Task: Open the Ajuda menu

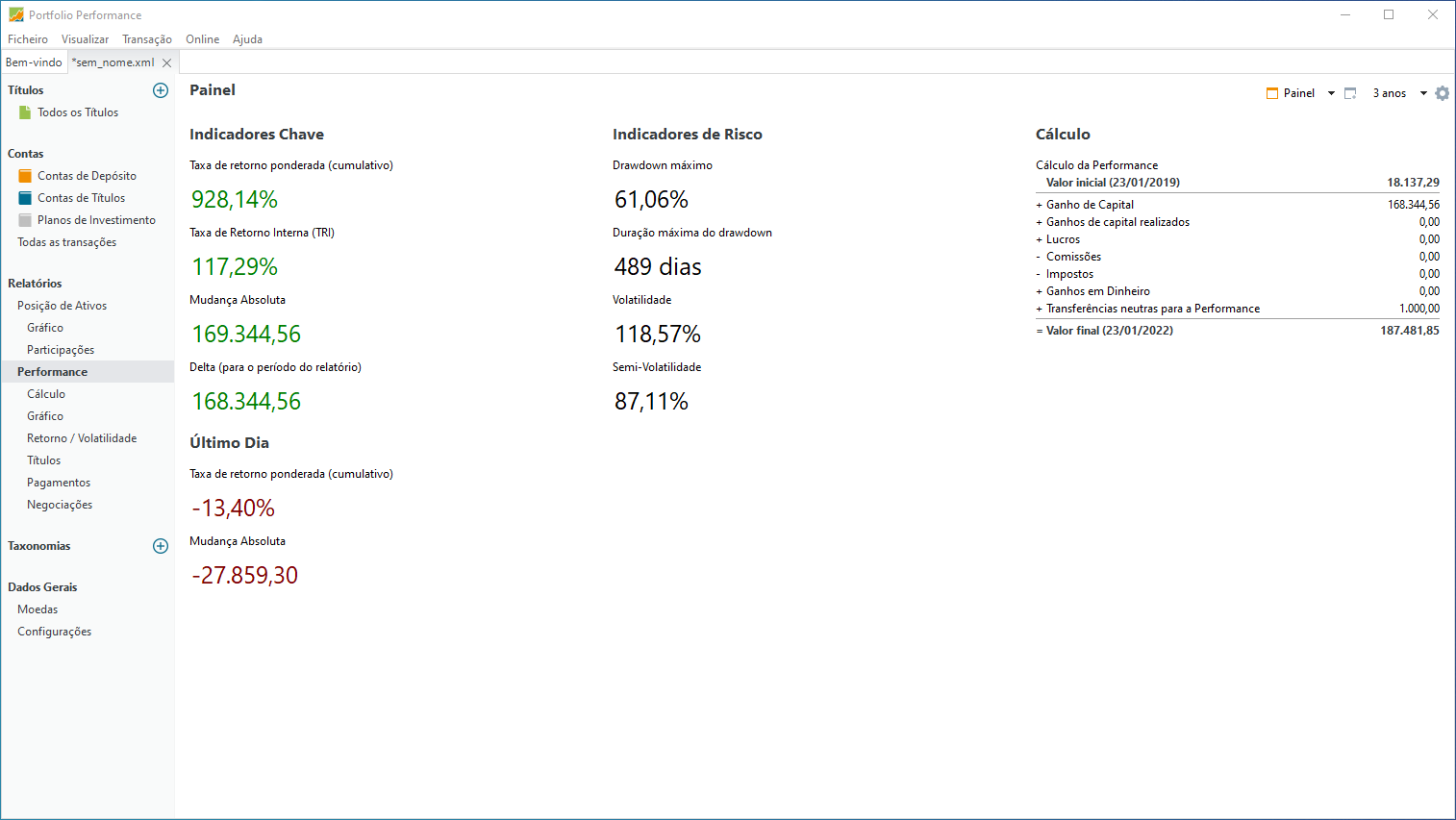Action: click(x=247, y=39)
